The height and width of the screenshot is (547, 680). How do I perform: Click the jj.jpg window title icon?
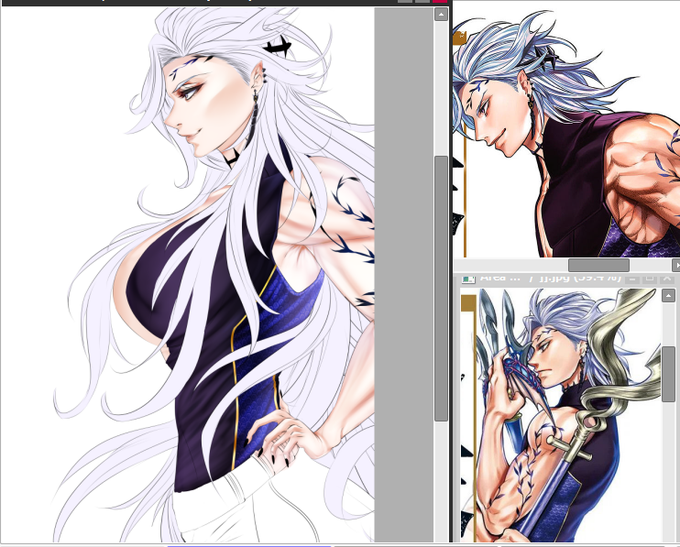pyautogui.click(x=468, y=279)
